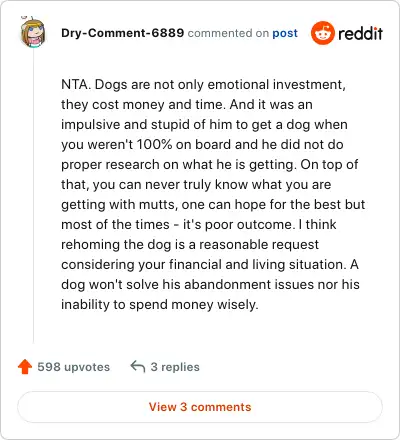Click the 'considering your financial' comment line
Screen dimensions: 400x440
point(210,265)
